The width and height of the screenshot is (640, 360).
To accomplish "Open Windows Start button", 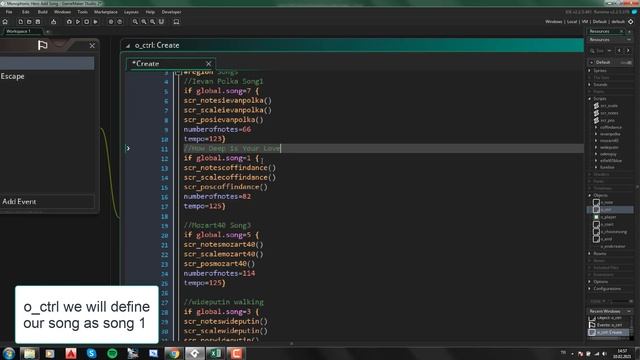I will pyautogui.click(x=9, y=353).
